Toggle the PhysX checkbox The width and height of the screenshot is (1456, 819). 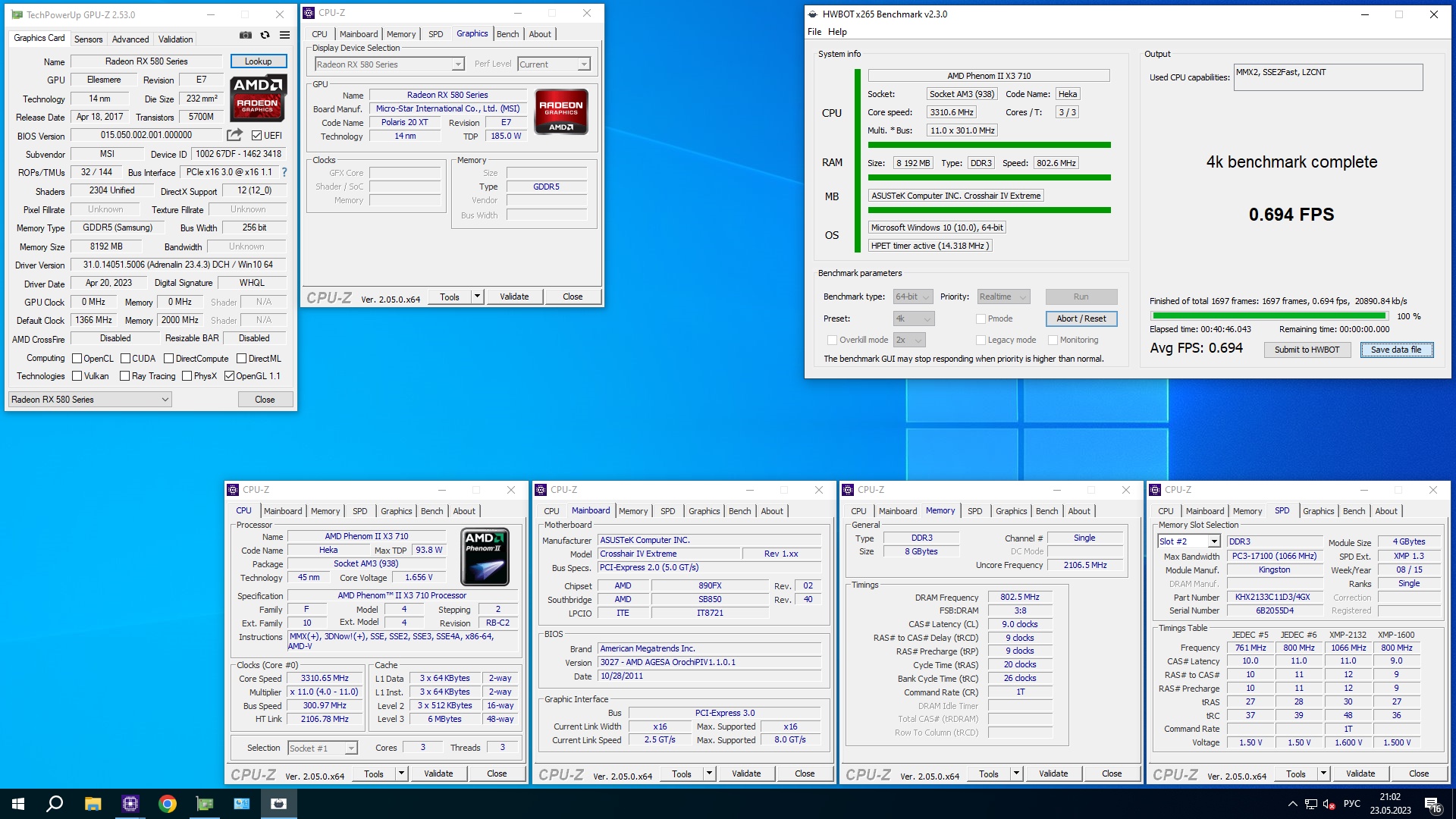point(187,376)
